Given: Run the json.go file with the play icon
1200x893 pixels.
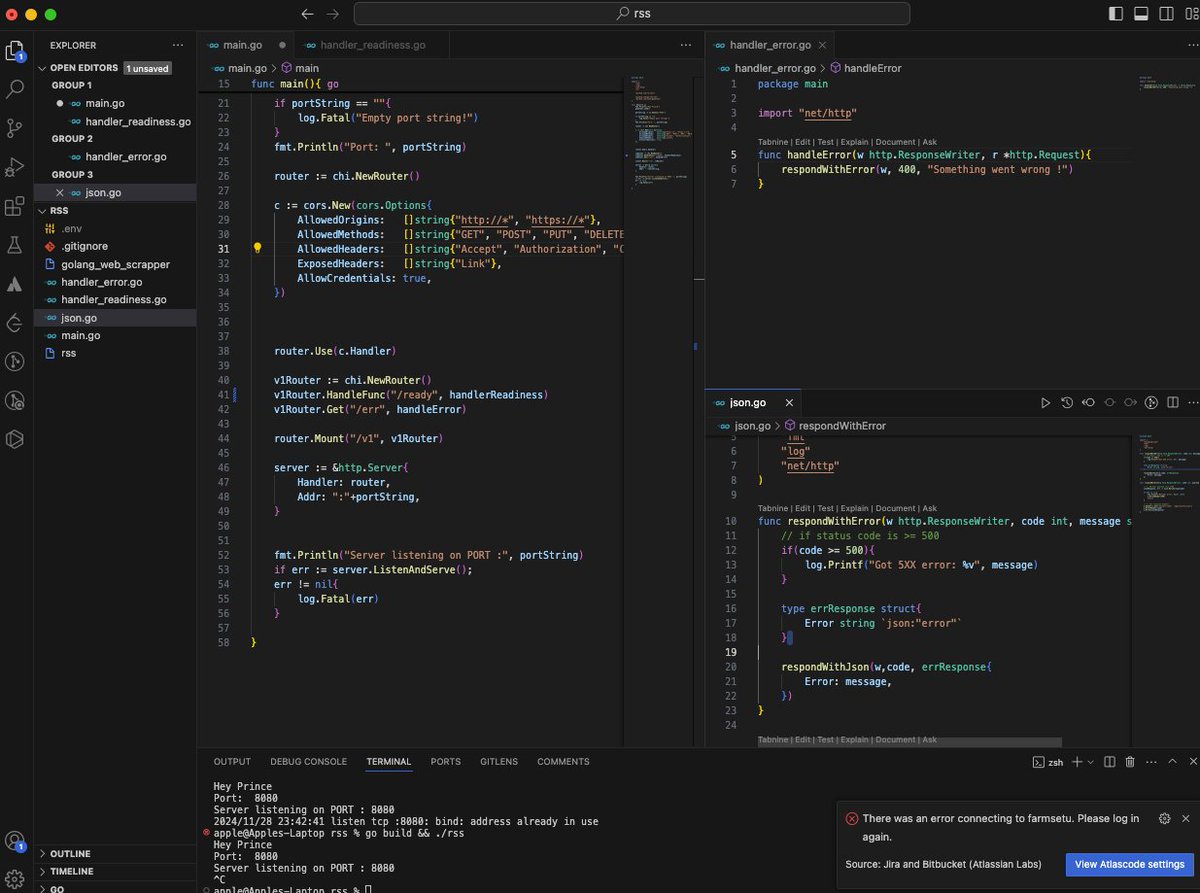Looking at the screenshot, I should point(1045,402).
